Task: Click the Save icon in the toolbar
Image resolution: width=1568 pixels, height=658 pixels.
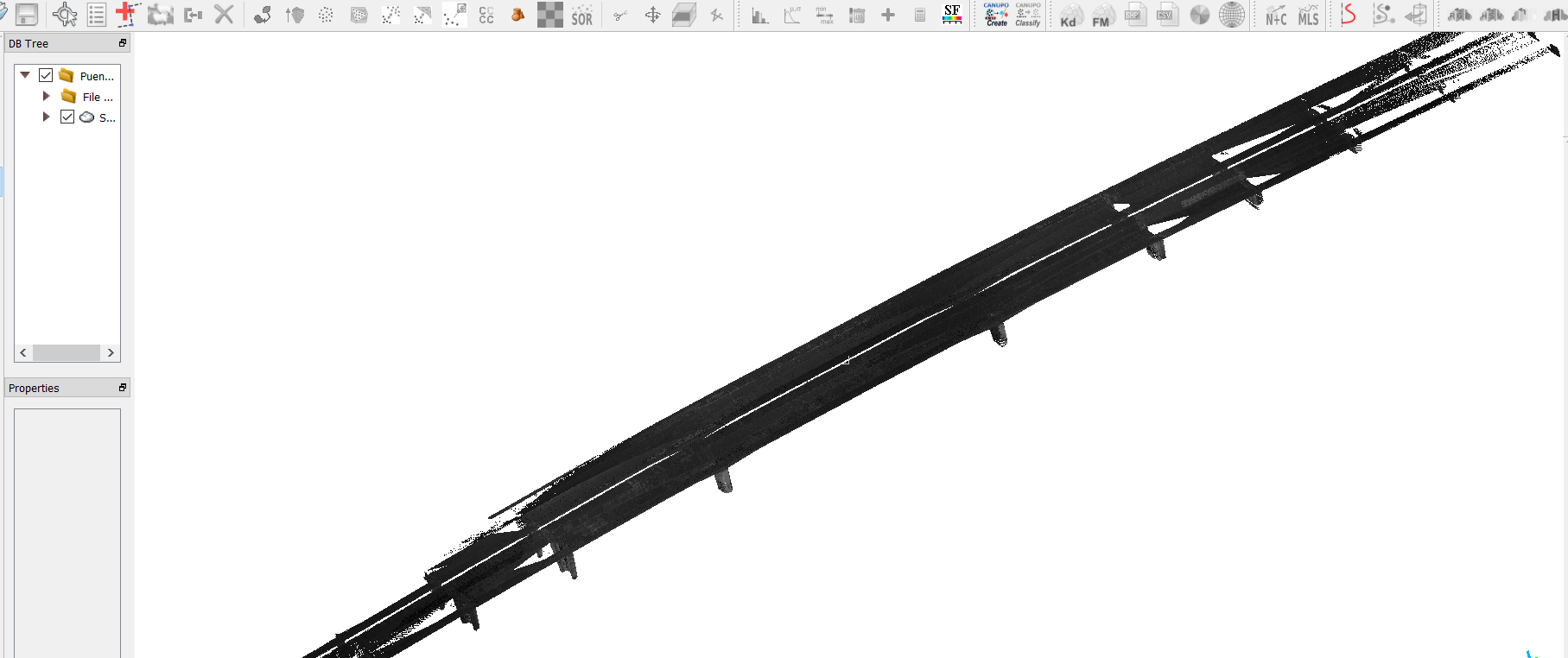Action: (x=27, y=15)
